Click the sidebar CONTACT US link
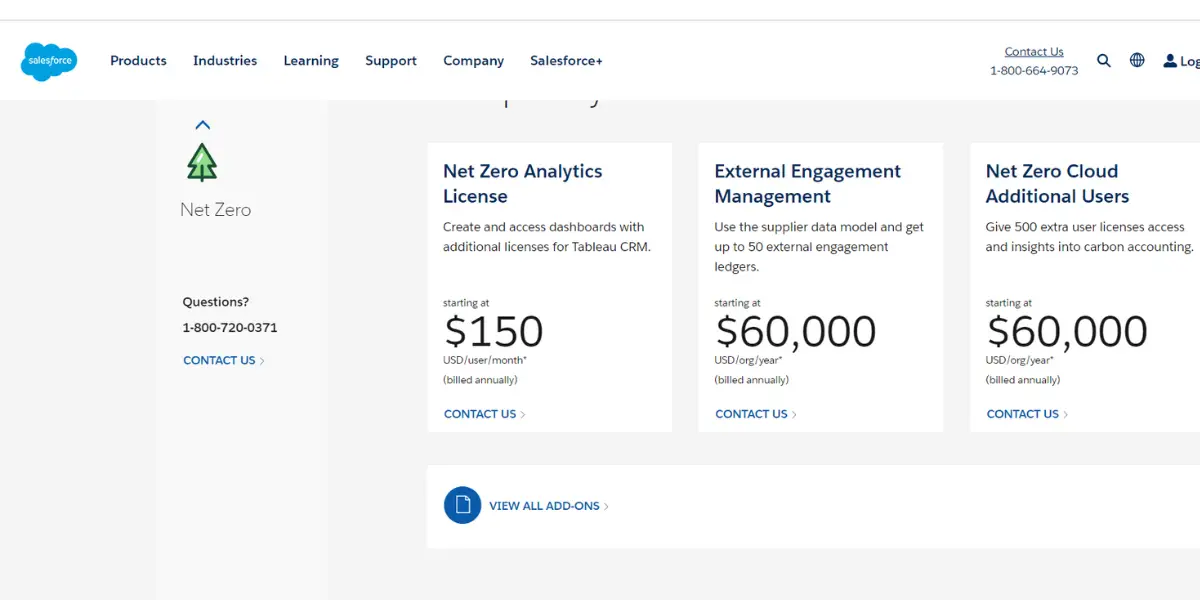The width and height of the screenshot is (1200, 600). tap(224, 361)
